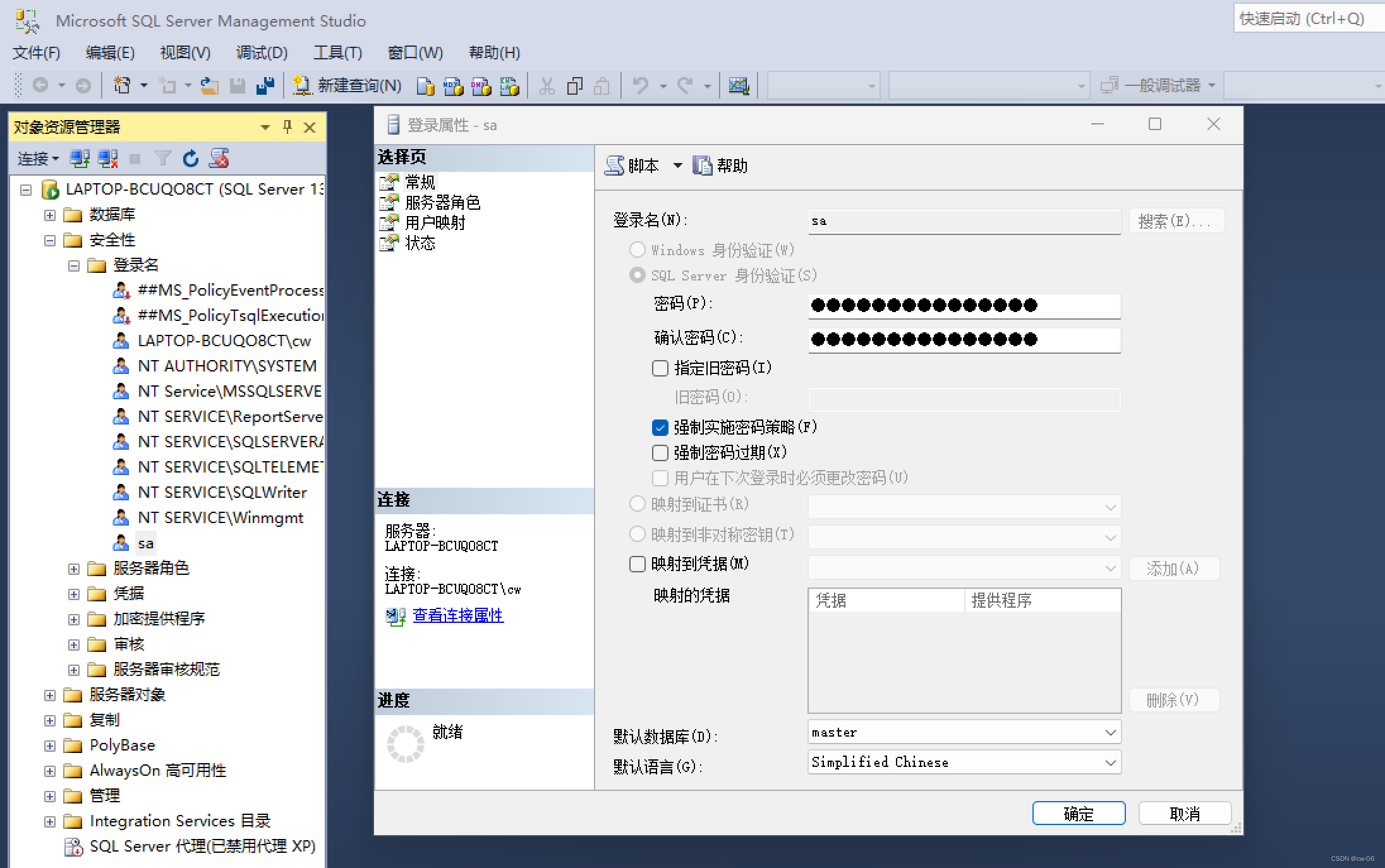Open the 工具(T) tools menu
1385x868 pixels.
(x=337, y=52)
